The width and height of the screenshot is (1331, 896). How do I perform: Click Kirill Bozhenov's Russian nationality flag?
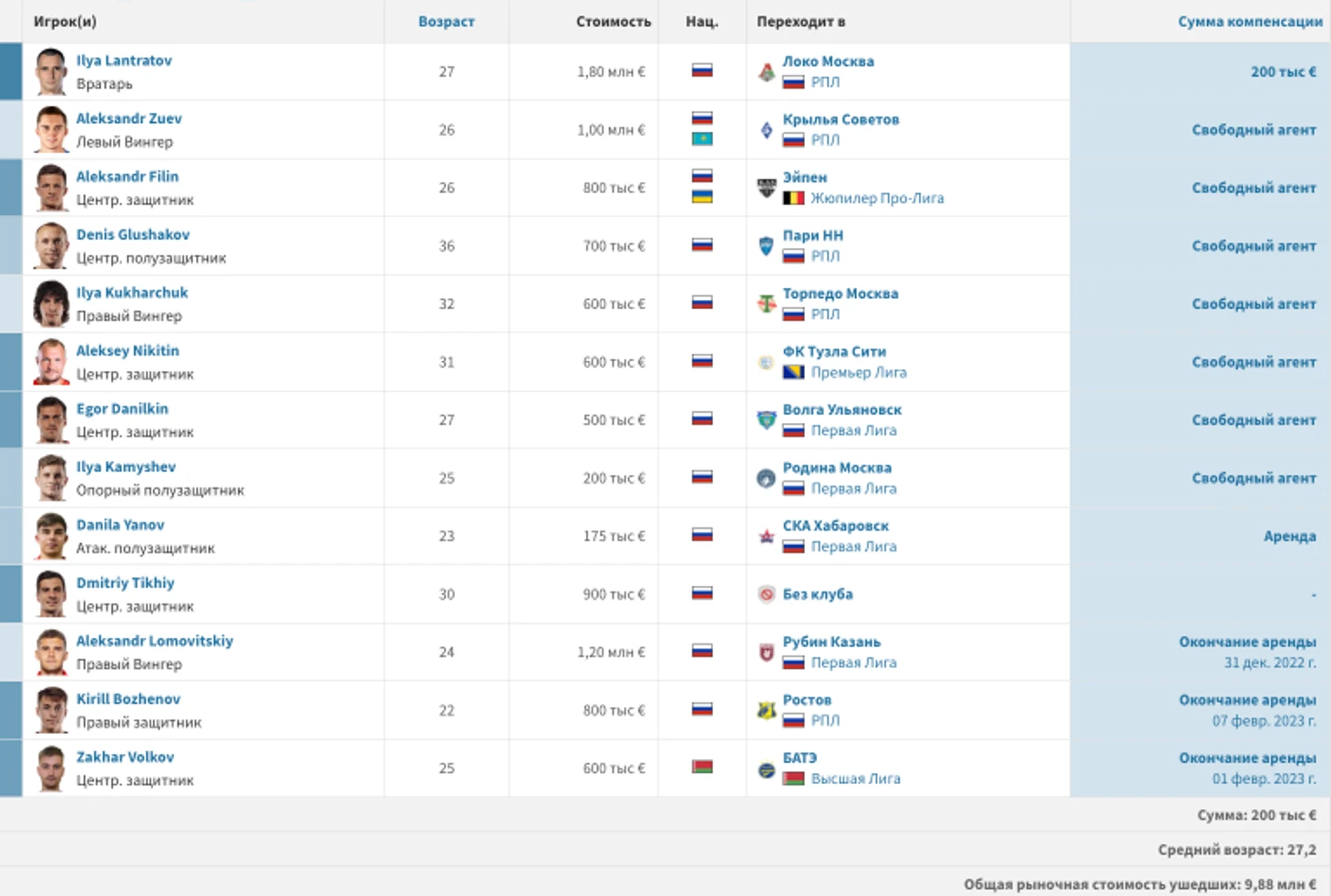pyautogui.click(x=702, y=709)
